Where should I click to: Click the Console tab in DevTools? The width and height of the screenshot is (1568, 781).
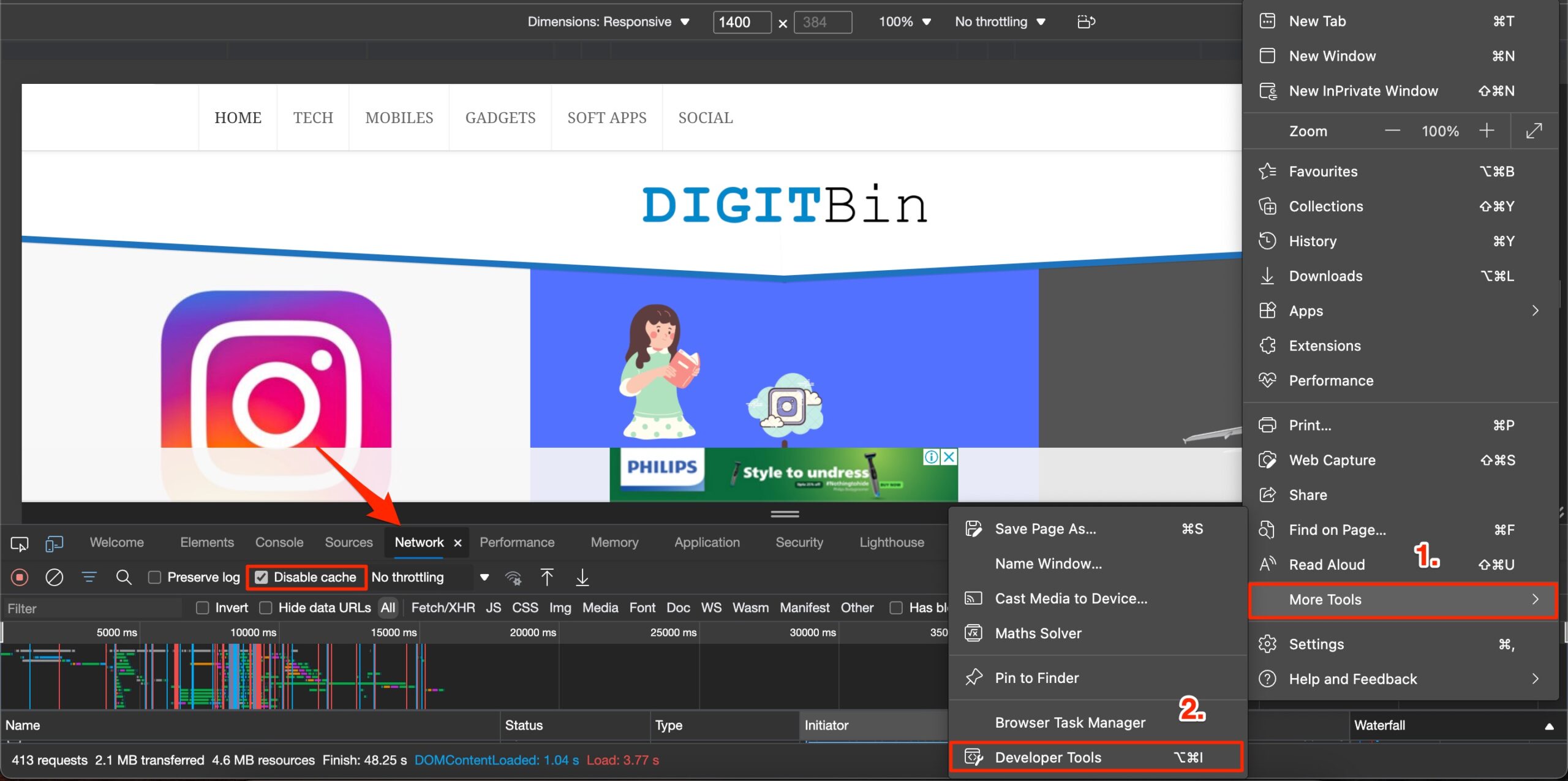pyautogui.click(x=277, y=542)
